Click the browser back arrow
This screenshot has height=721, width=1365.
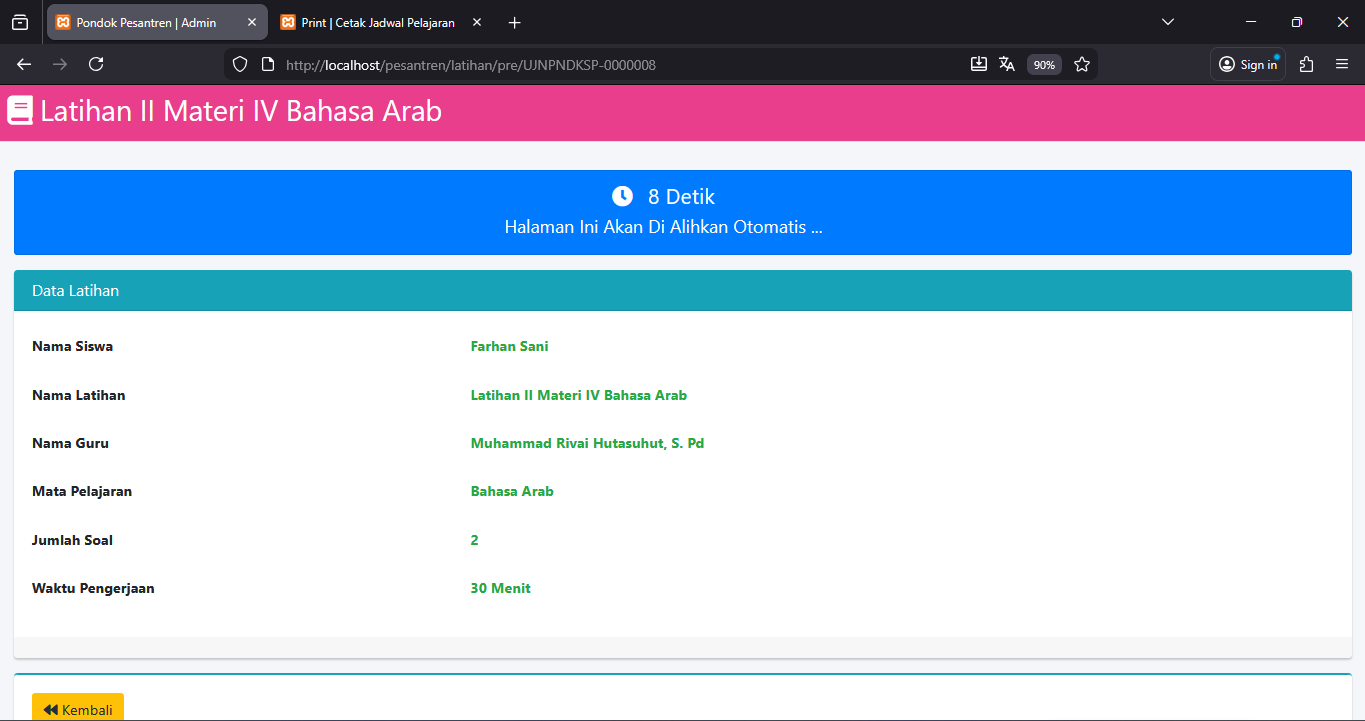[24, 64]
